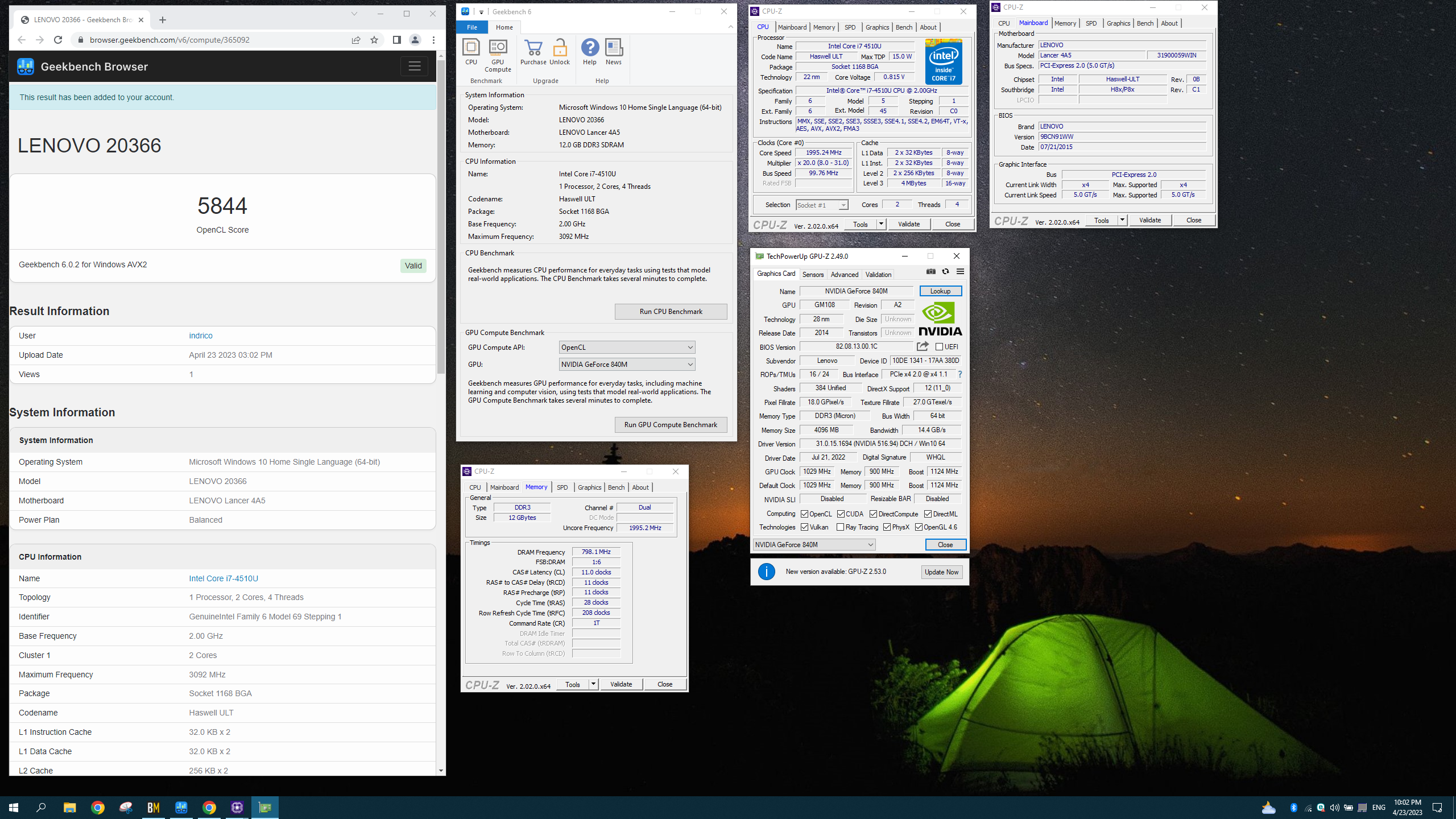Click Run CPU Benchmark button
1456x819 pixels.
(671, 312)
